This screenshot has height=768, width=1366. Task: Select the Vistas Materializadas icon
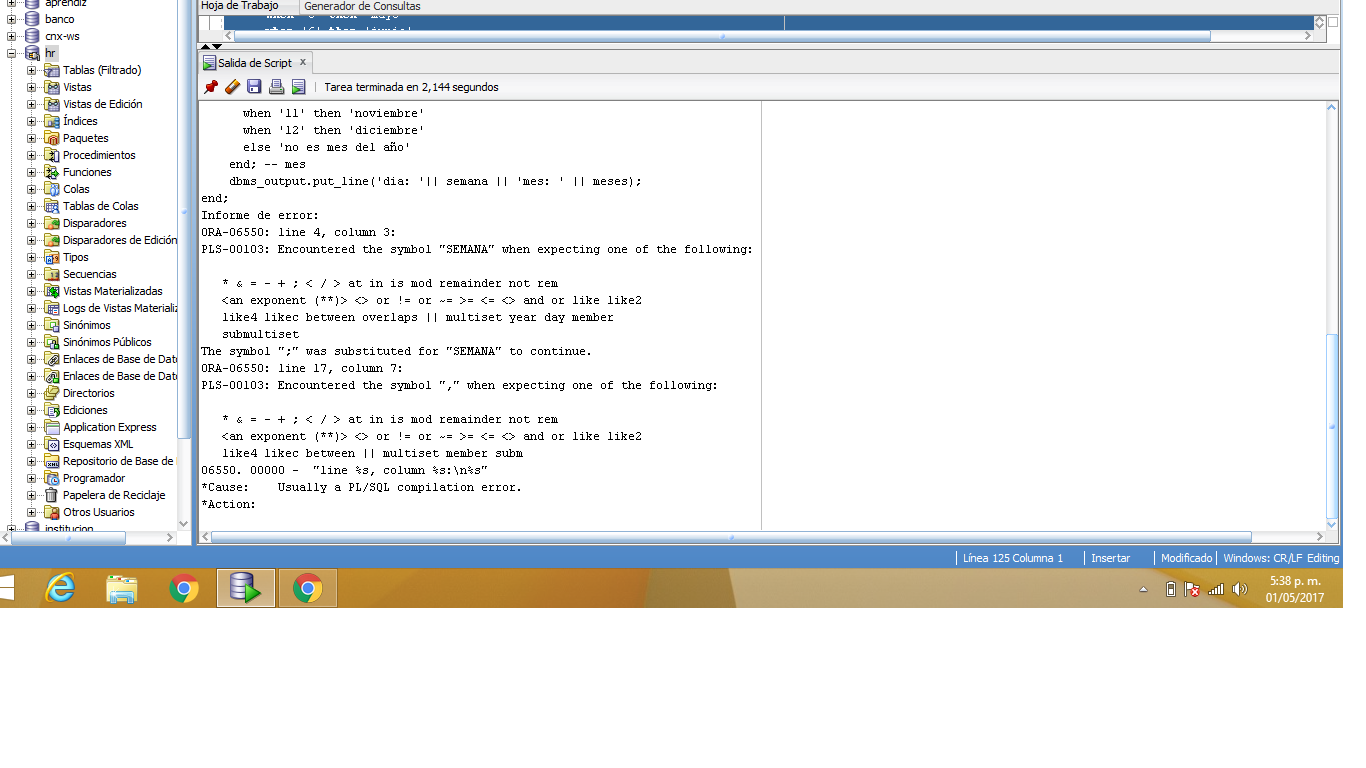(52, 291)
